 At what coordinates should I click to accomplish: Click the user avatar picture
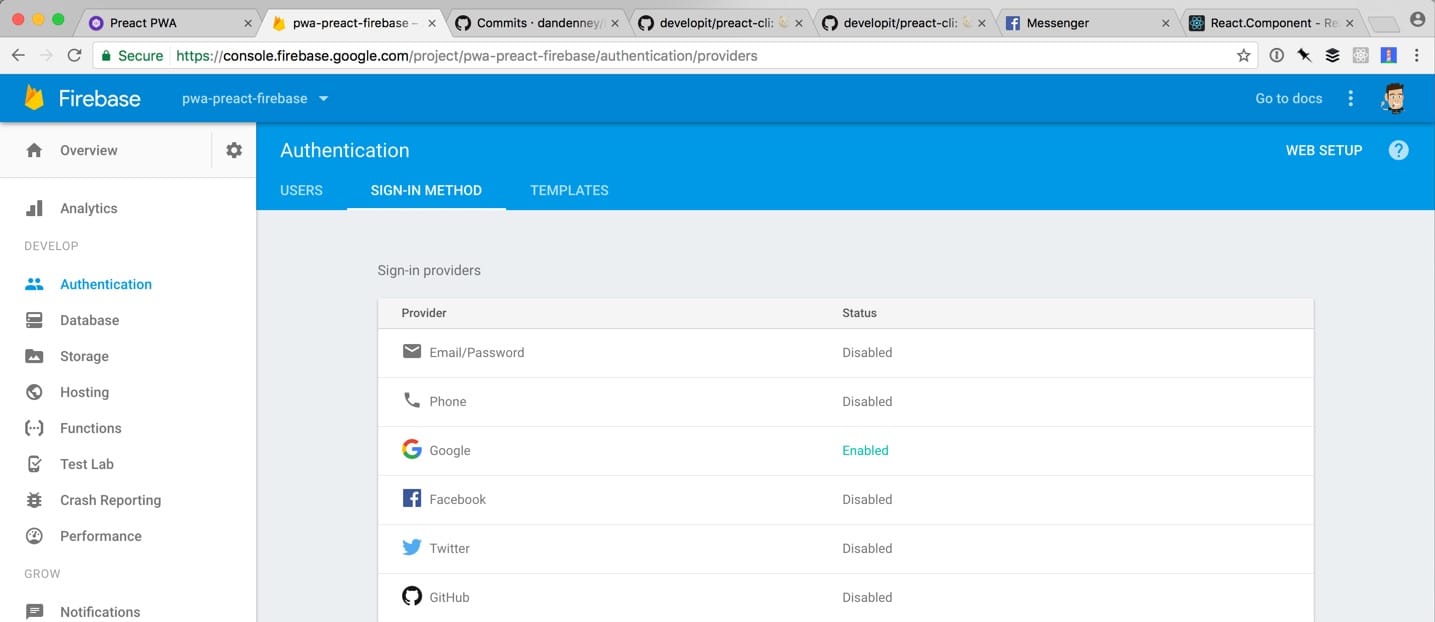pos(1395,98)
